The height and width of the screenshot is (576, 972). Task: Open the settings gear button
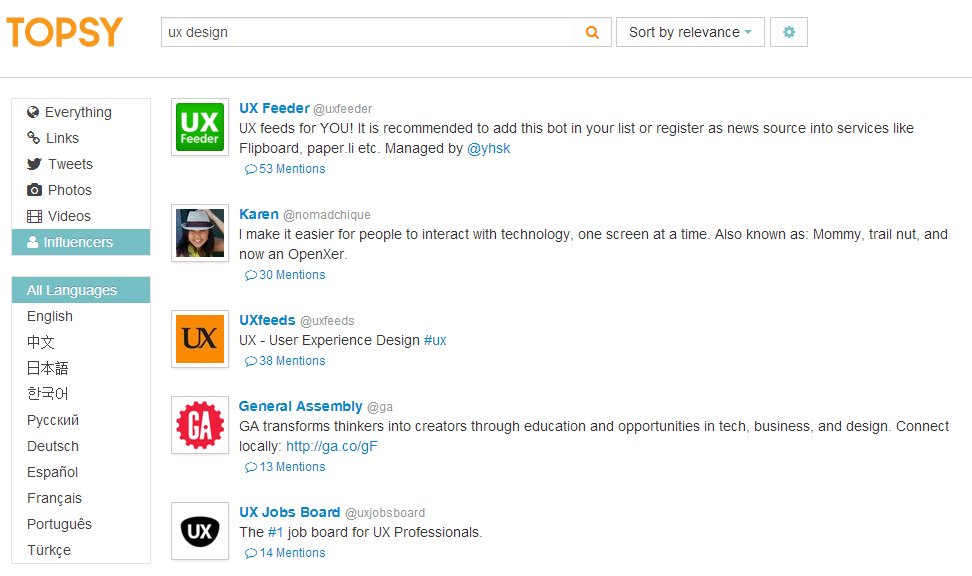pos(789,32)
